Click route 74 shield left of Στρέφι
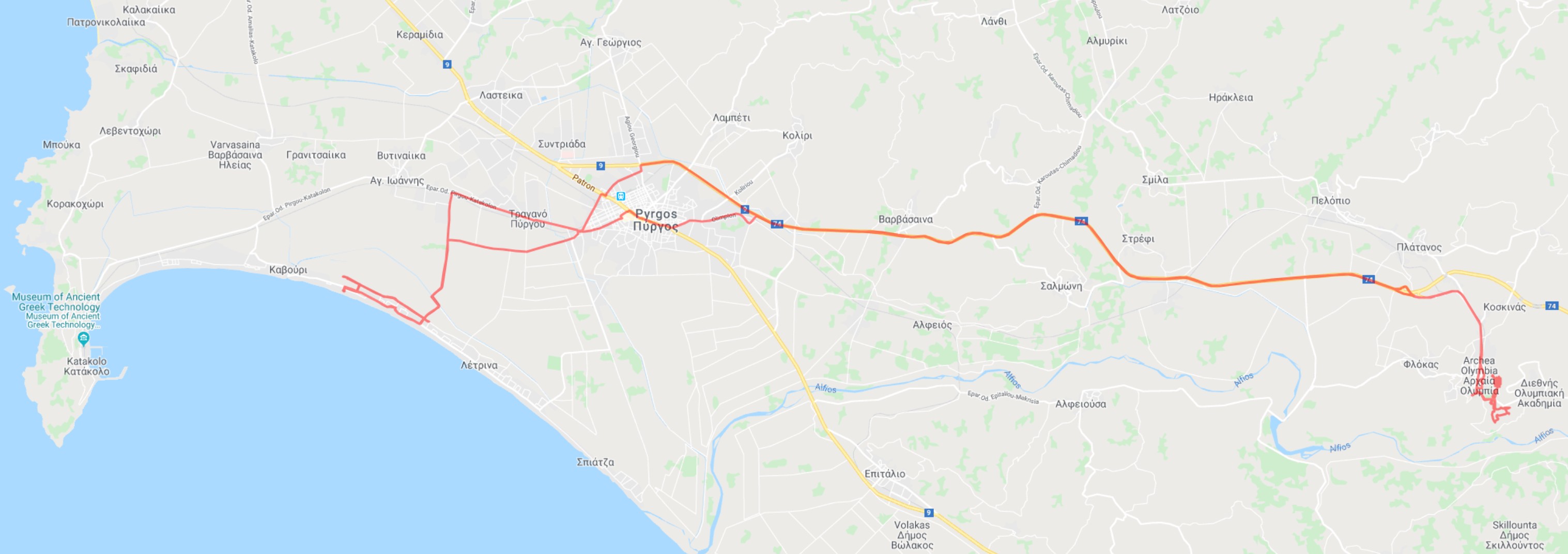The image size is (1568, 554). [x=1081, y=221]
